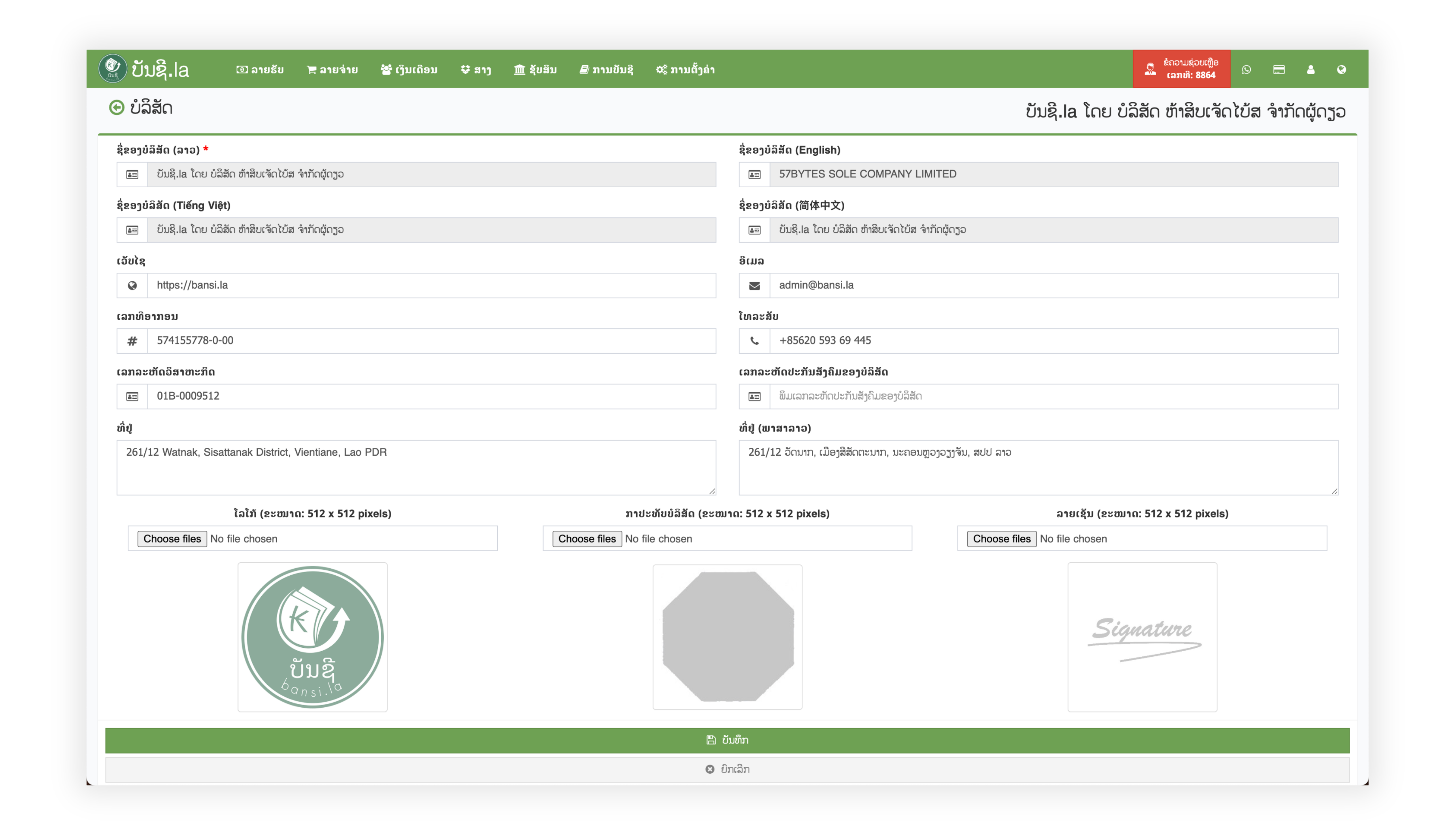Image resolution: width=1456 pixels, height=835 pixels.
Task: Choose files for the company stamp
Action: tap(587, 539)
